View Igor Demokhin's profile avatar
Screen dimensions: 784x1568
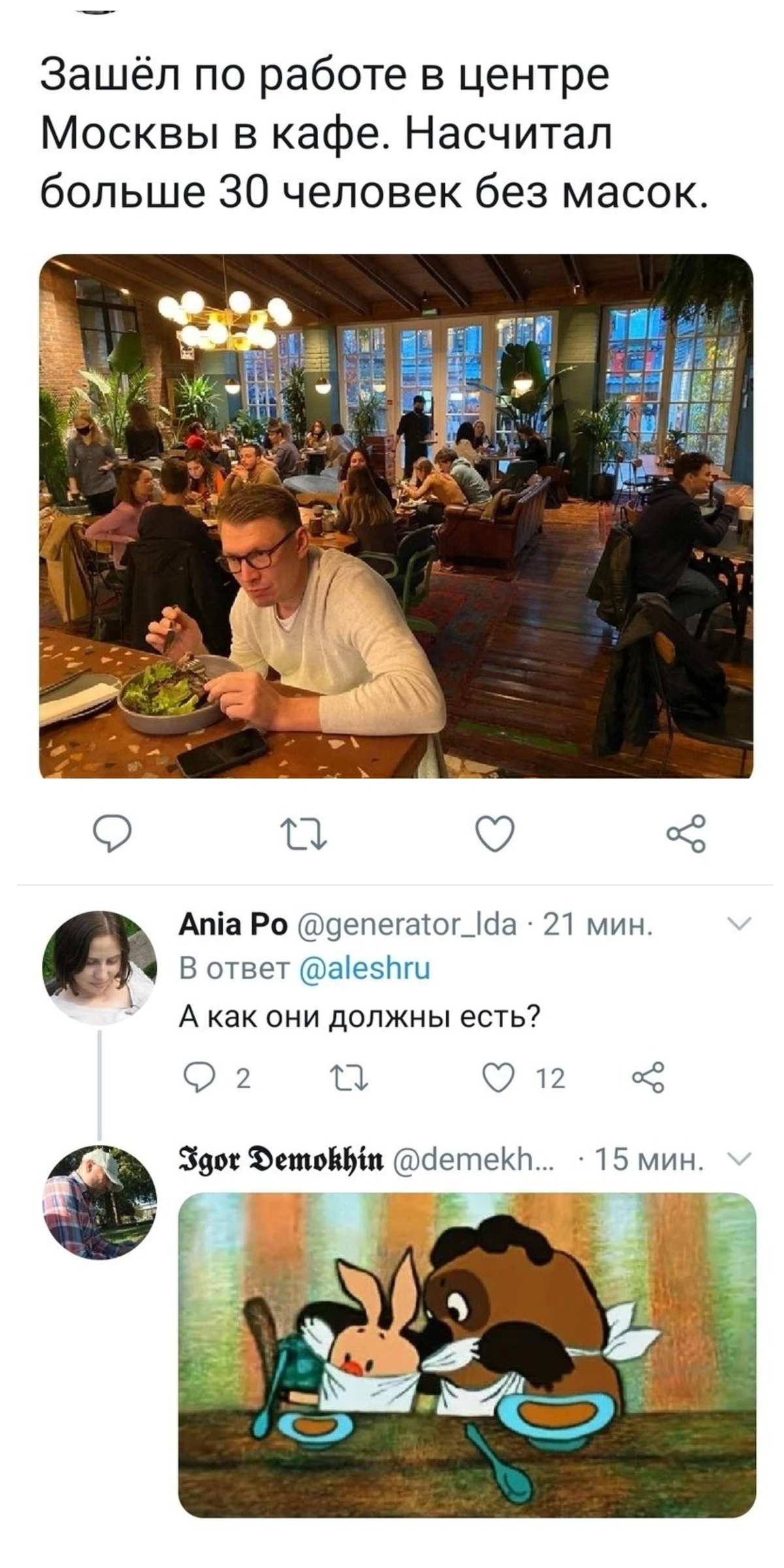tap(99, 1202)
